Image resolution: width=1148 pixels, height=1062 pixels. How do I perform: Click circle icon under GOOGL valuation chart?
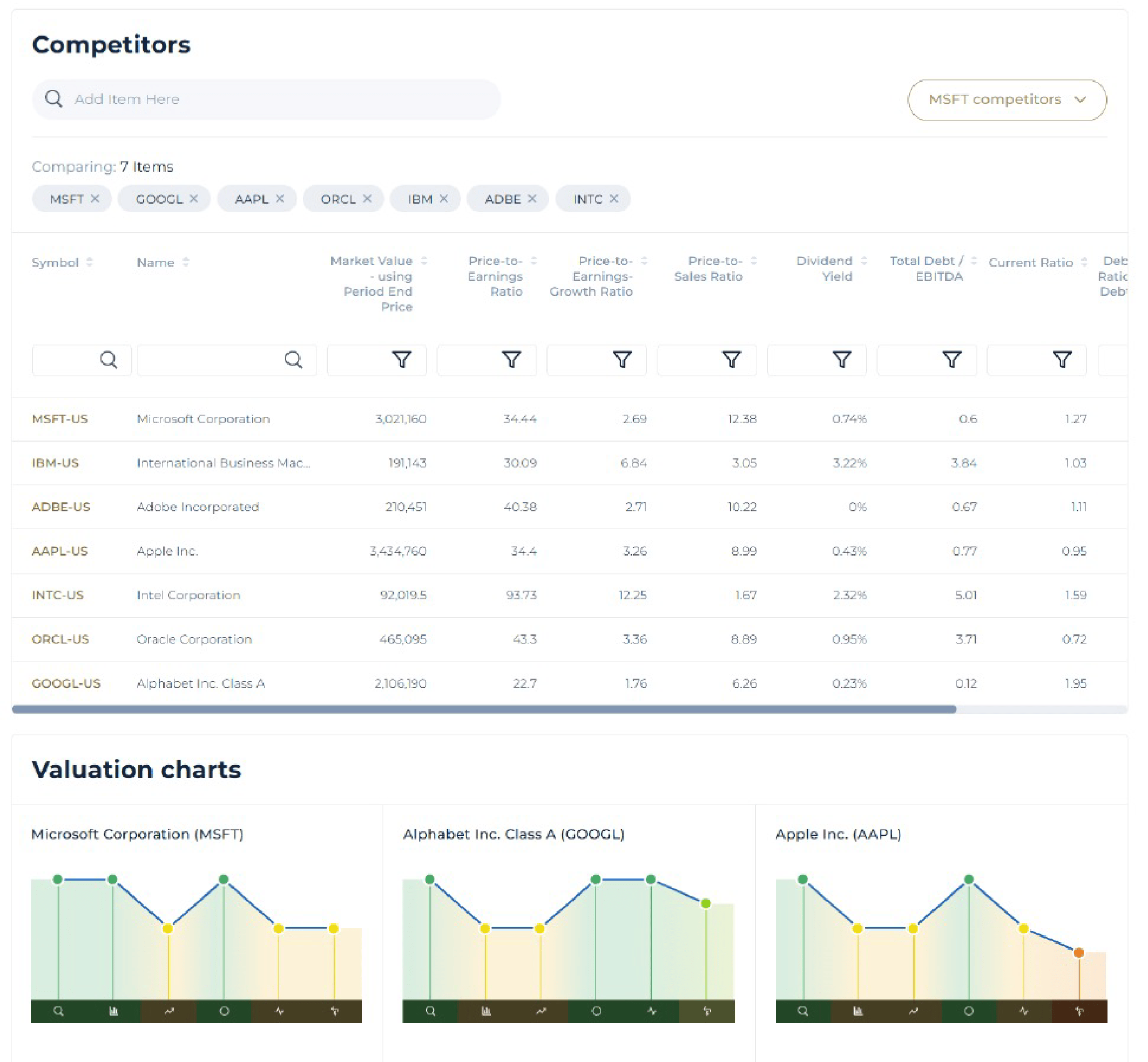tap(596, 1011)
